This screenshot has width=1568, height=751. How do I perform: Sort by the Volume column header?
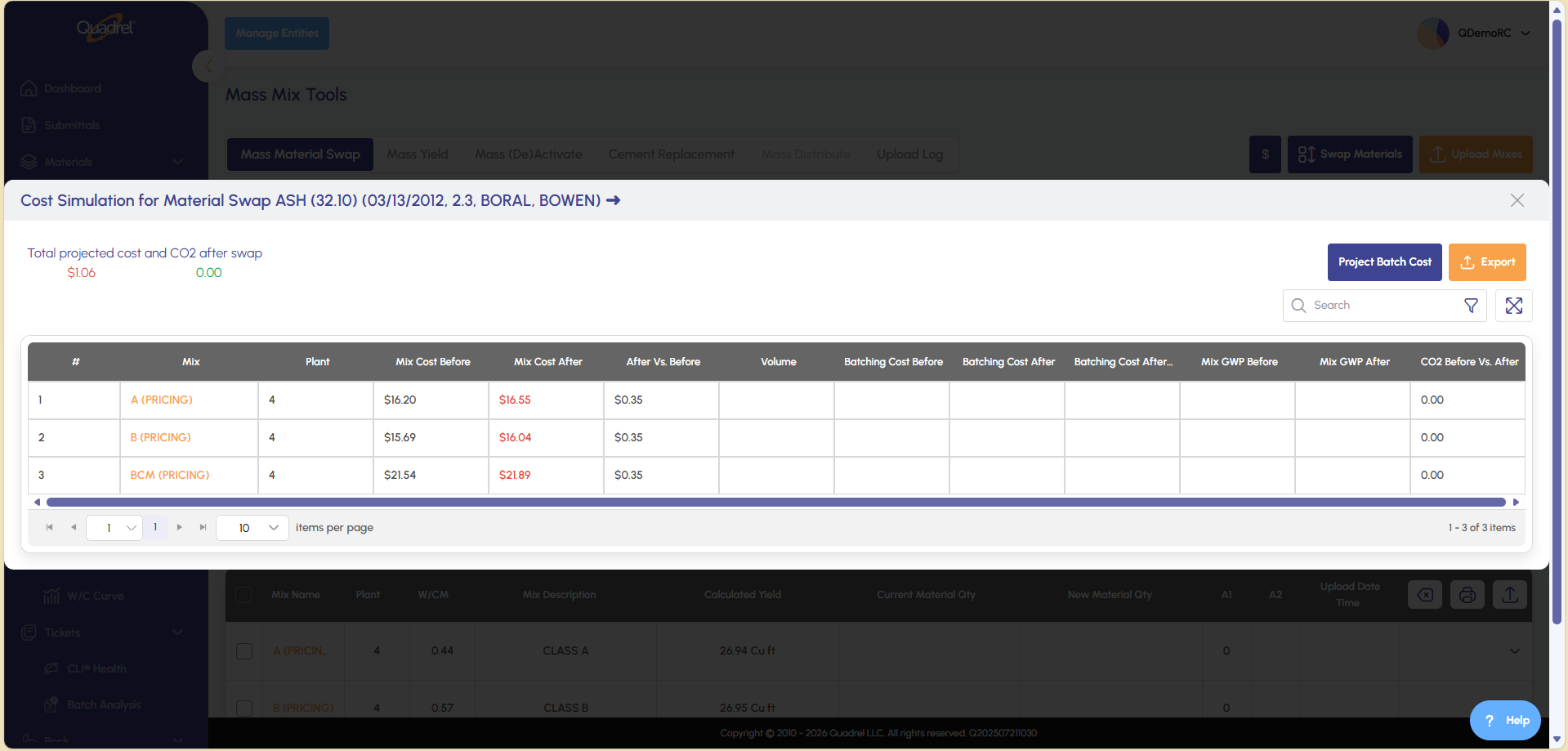pyautogui.click(x=779, y=362)
